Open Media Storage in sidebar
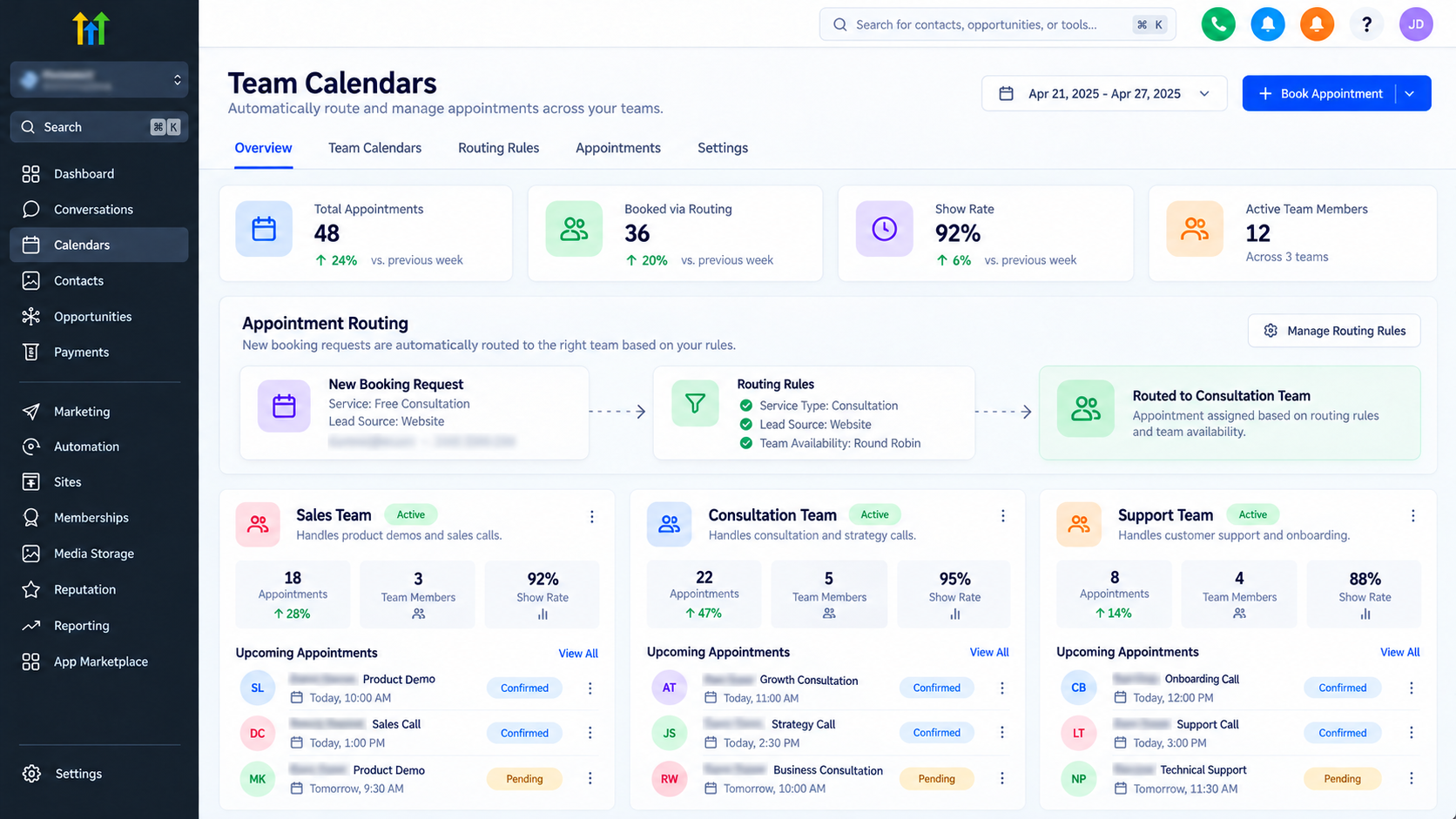The image size is (1456, 819). point(98,553)
